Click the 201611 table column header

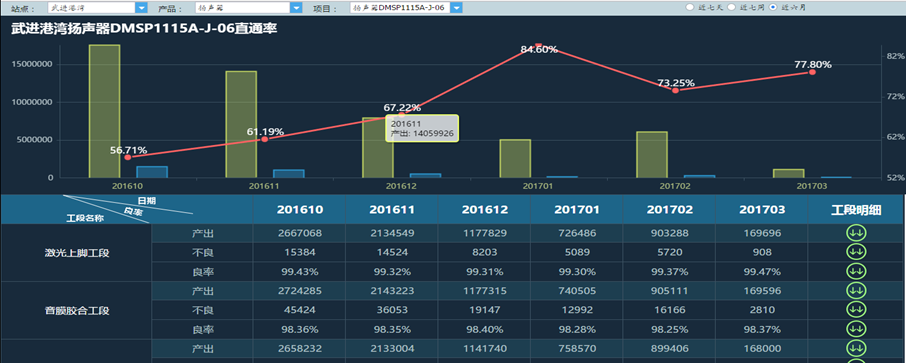tap(392, 209)
